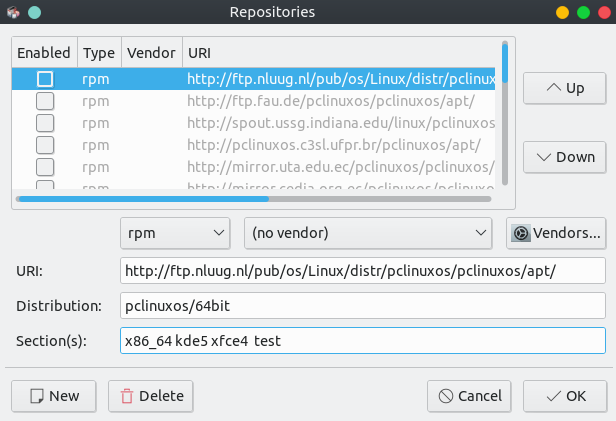Click the Enabled column header
Image resolution: width=616 pixels, height=421 pixels.
click(x=44, y=52)
